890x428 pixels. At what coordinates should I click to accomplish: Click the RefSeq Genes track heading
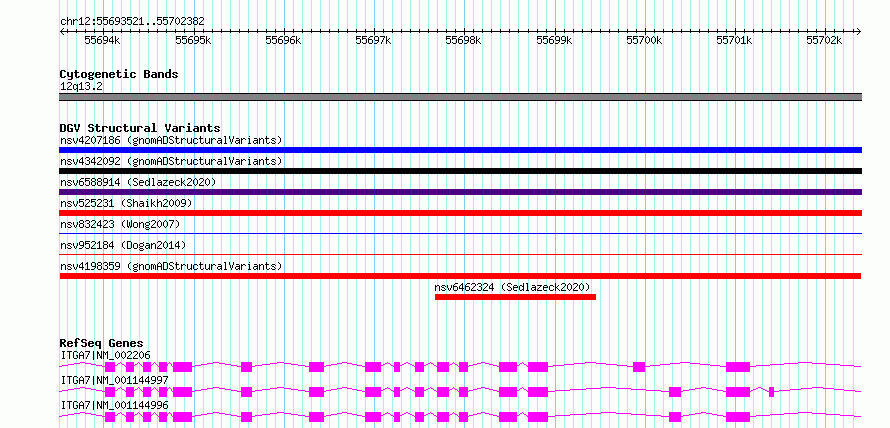click(x=101, y=343)
